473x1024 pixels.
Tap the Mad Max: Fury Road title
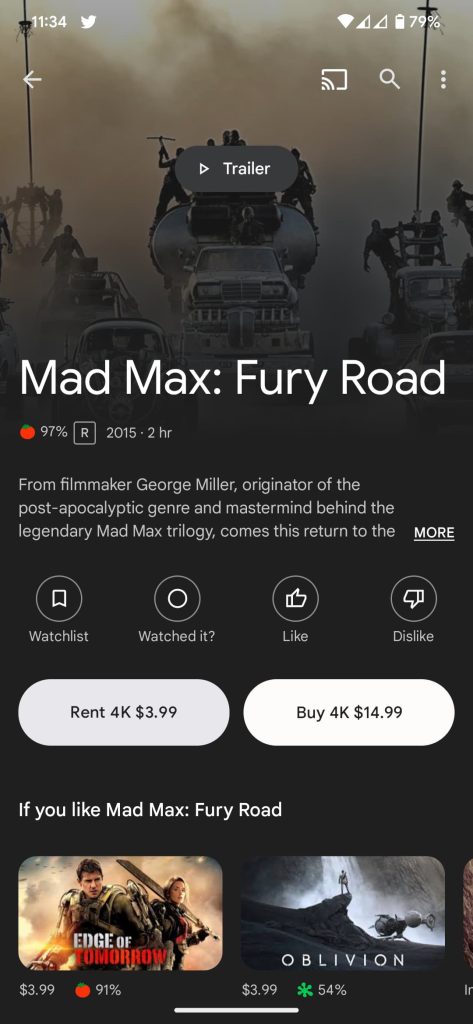(x=233, y=379)
